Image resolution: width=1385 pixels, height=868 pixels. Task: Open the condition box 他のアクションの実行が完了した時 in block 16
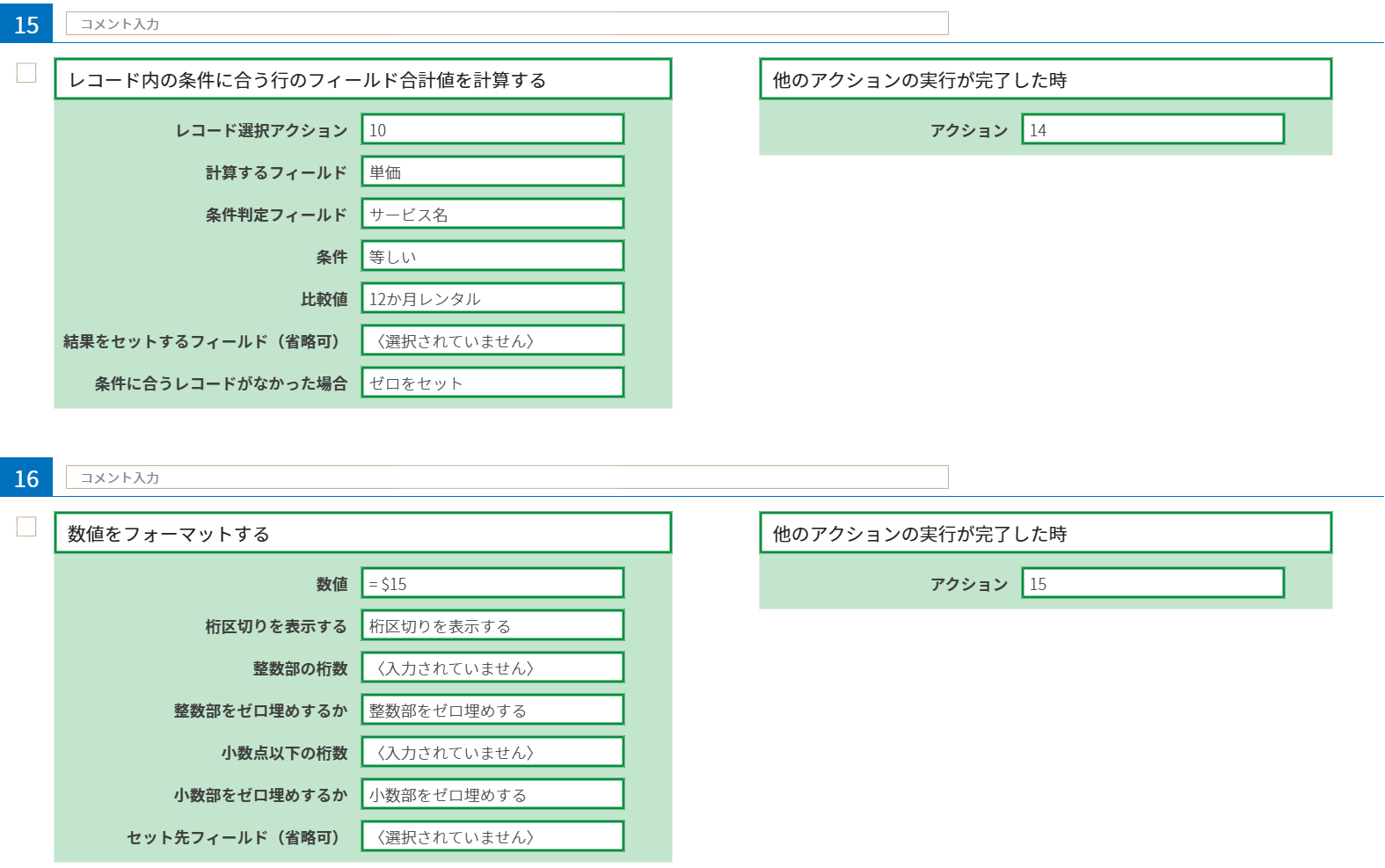click(x=1046, y=533)
